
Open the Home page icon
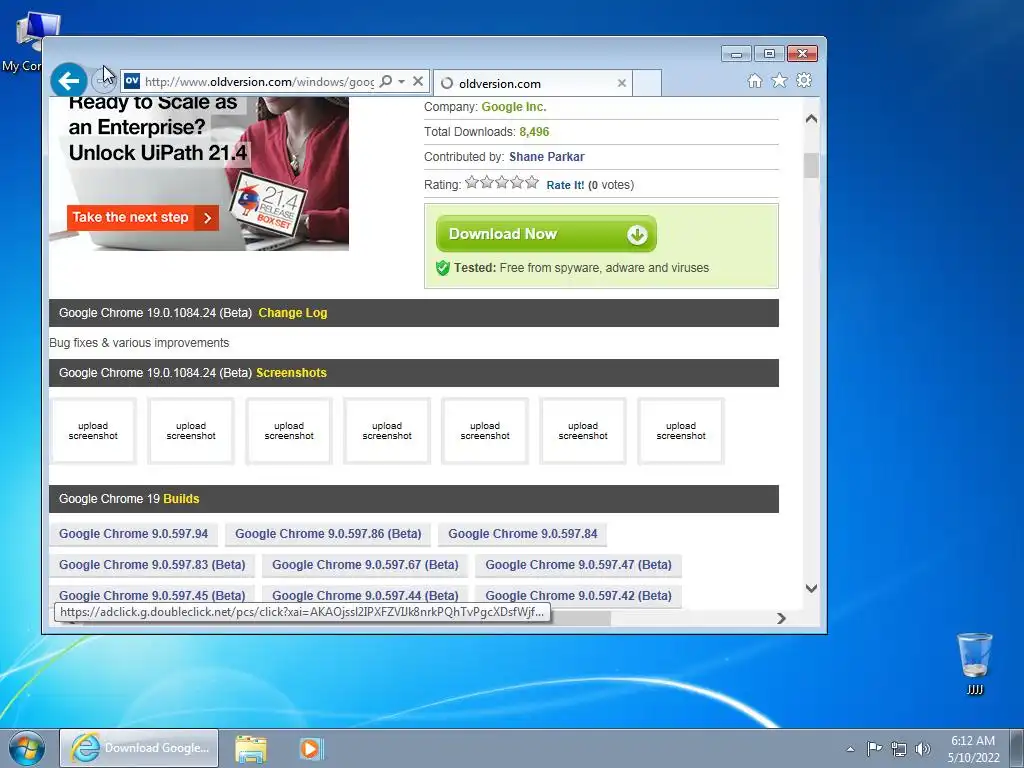click(x=755, y=80)
